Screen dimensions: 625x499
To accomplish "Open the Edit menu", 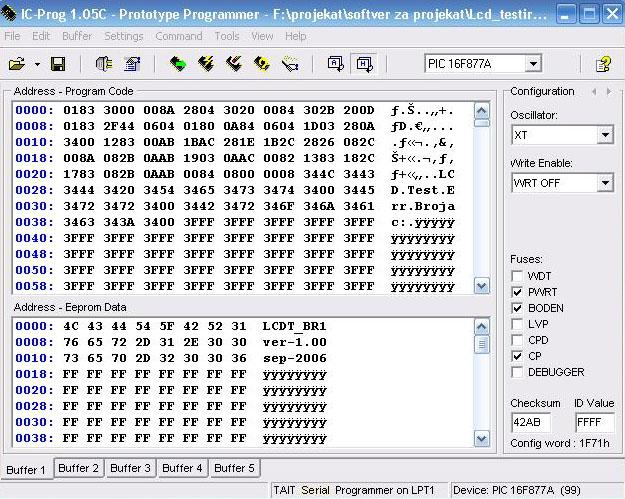I will point(41,36).
